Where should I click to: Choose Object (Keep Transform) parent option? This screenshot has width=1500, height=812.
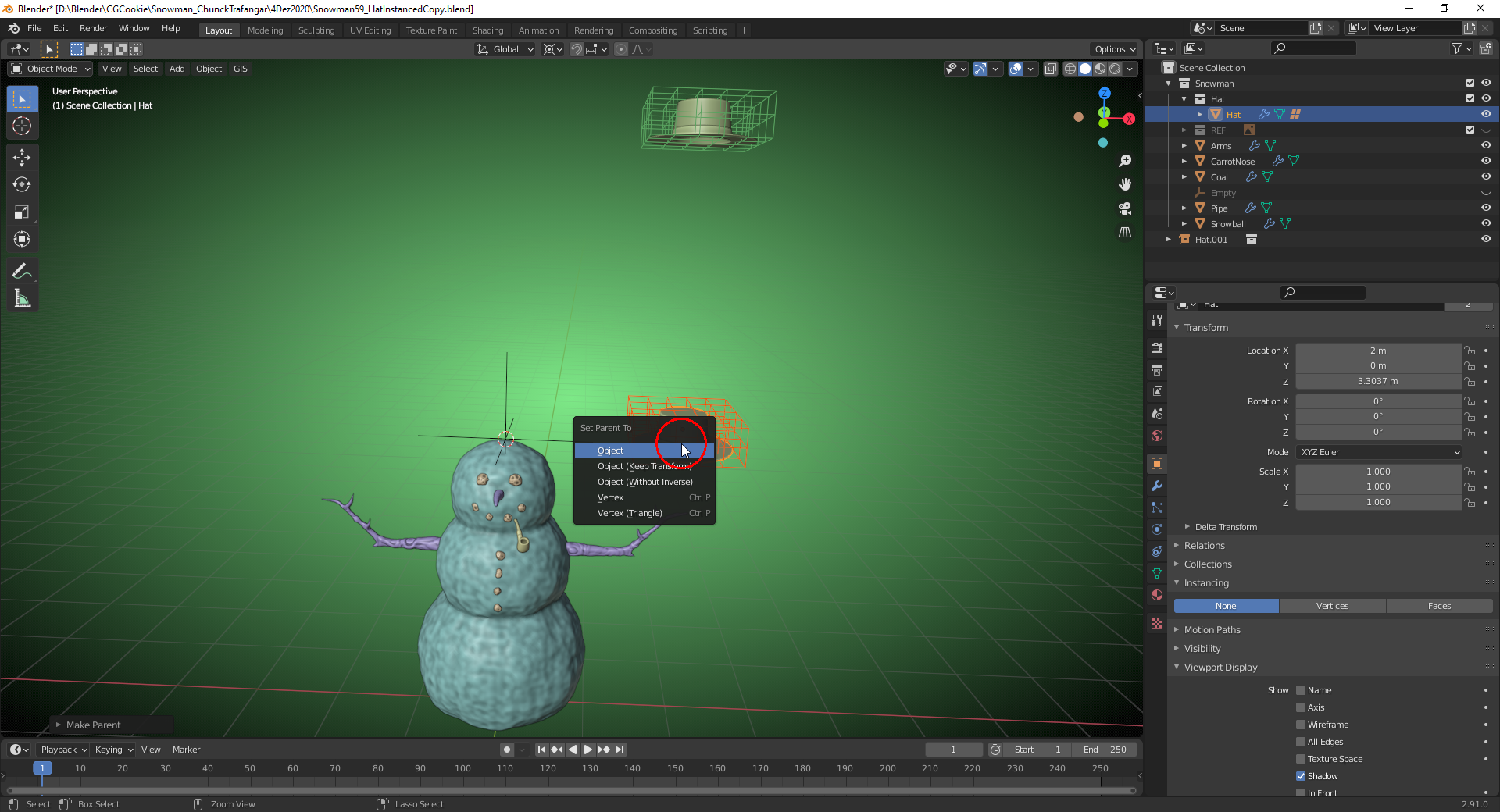[645, 466]
